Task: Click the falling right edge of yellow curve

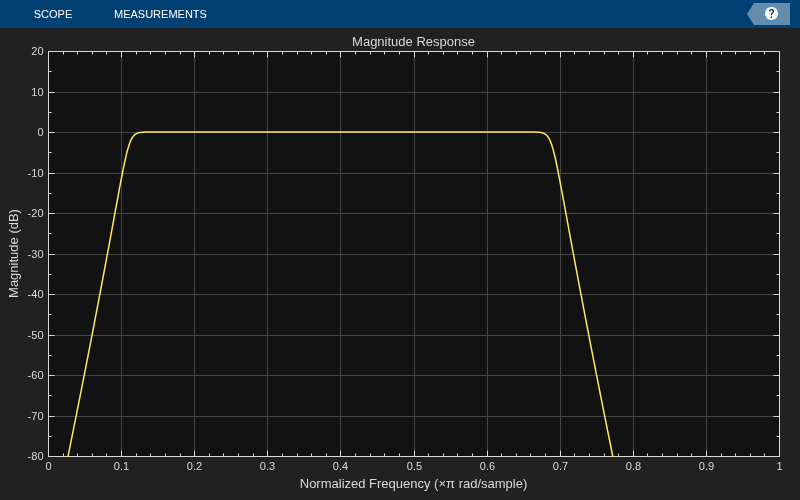Action: [x=582, y=294]
